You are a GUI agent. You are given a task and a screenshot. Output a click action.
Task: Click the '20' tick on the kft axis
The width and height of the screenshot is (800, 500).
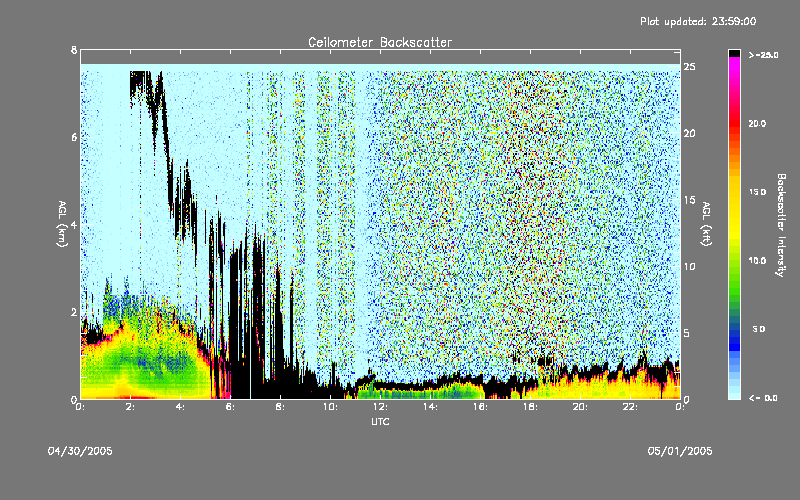pos(689,133)
